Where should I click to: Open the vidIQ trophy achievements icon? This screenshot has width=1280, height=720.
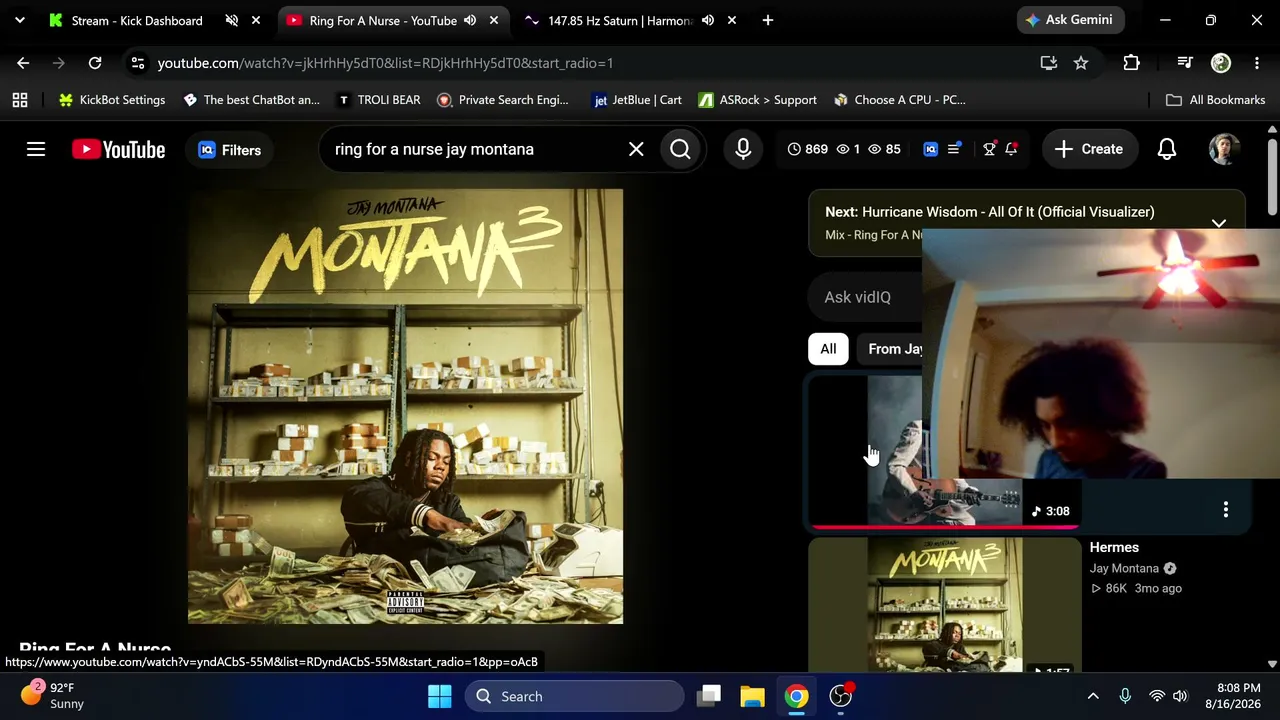(989, 149)
